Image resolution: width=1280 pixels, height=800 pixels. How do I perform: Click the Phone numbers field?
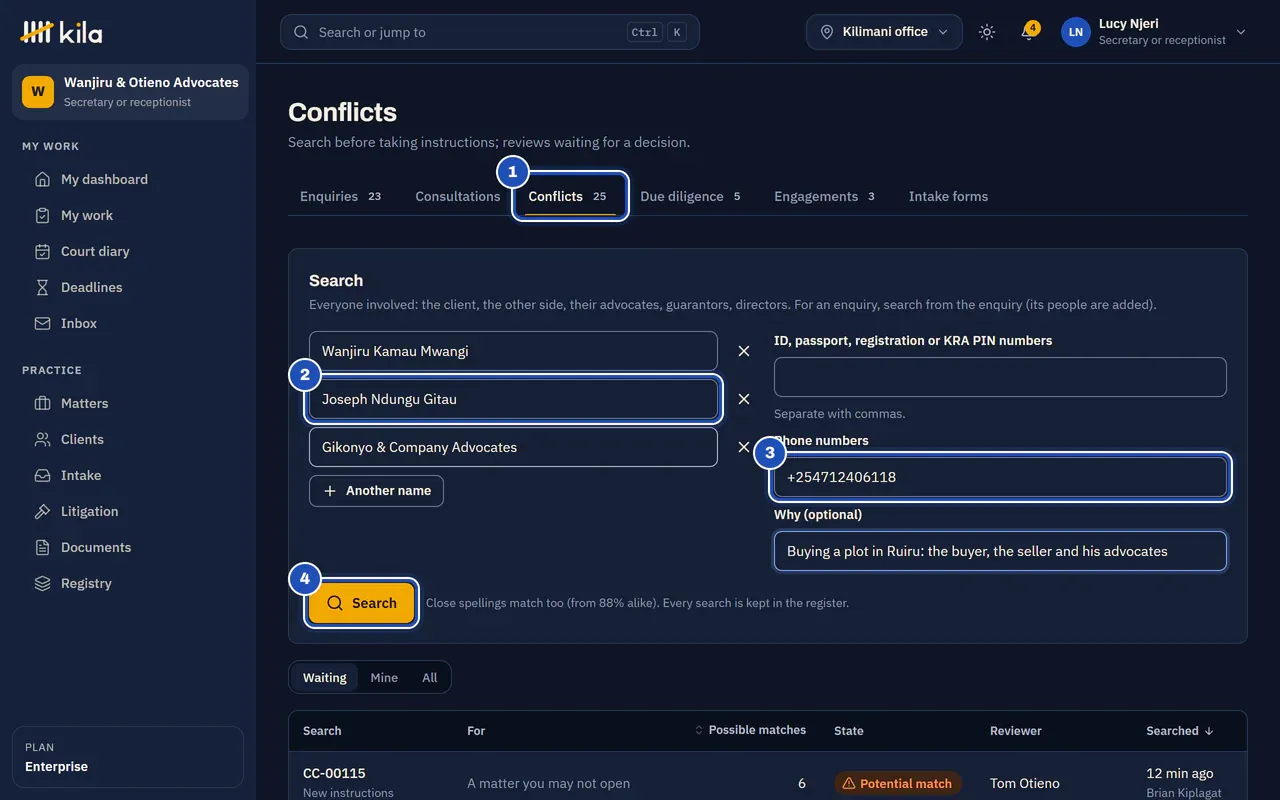point(1000,477)
